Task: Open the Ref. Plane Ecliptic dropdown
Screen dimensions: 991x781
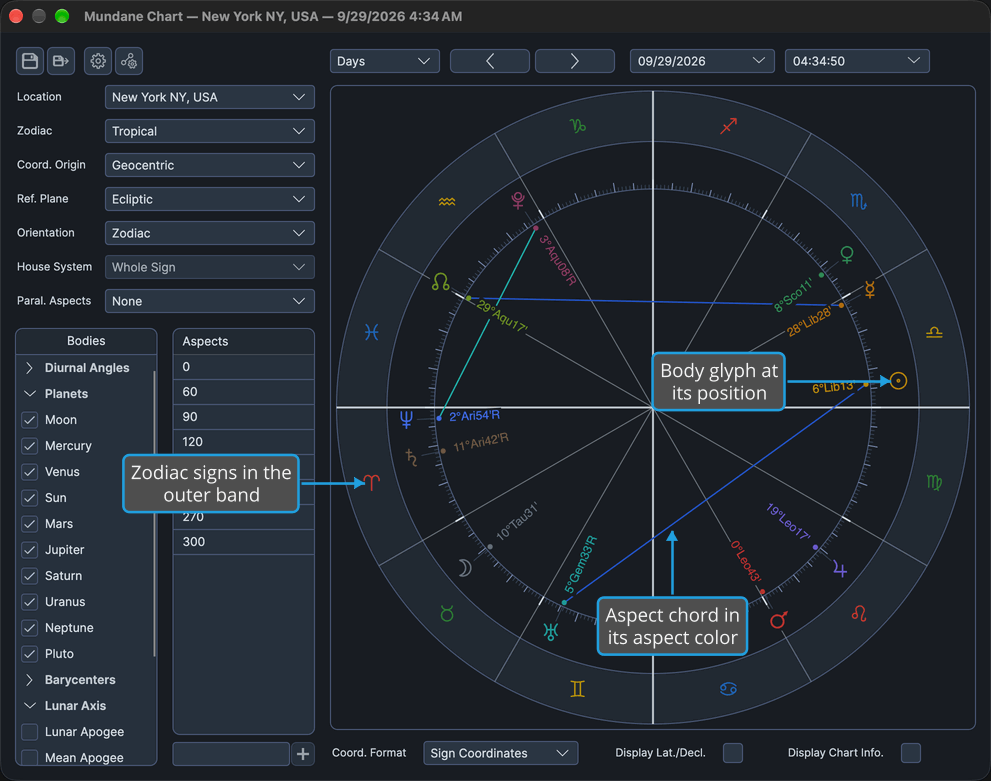Action: pyautogui.click(x=210, y=199)
